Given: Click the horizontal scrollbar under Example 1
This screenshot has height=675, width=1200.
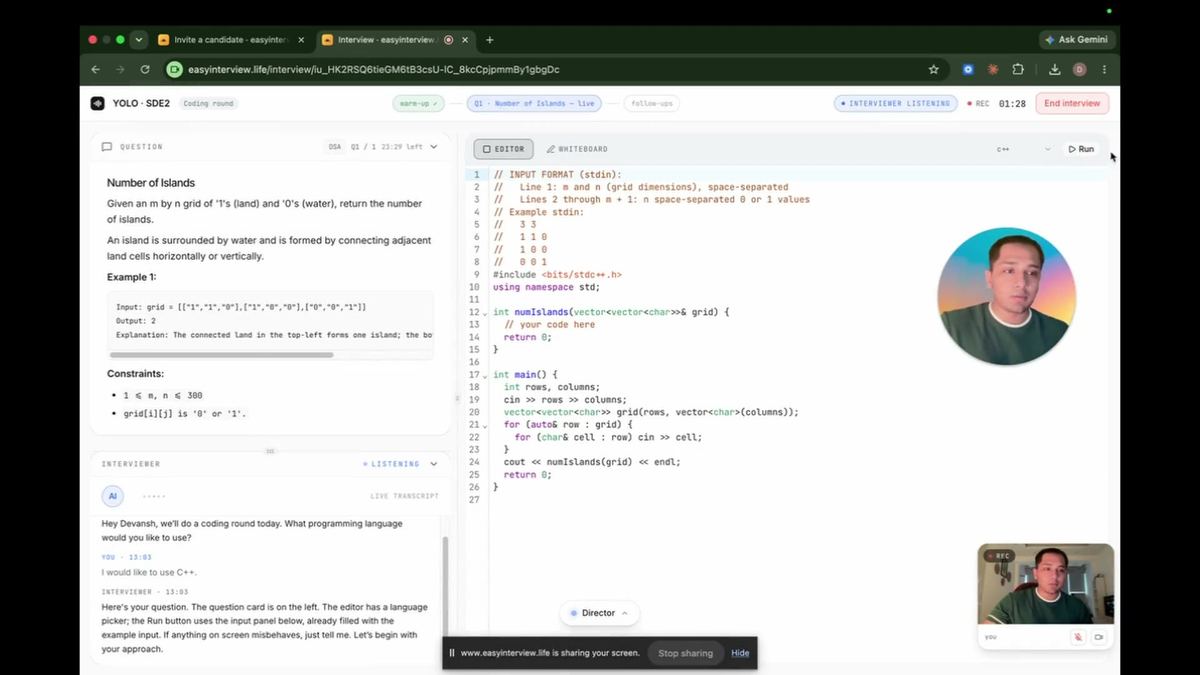Looking at the screenshot, I should pos(221,354).
